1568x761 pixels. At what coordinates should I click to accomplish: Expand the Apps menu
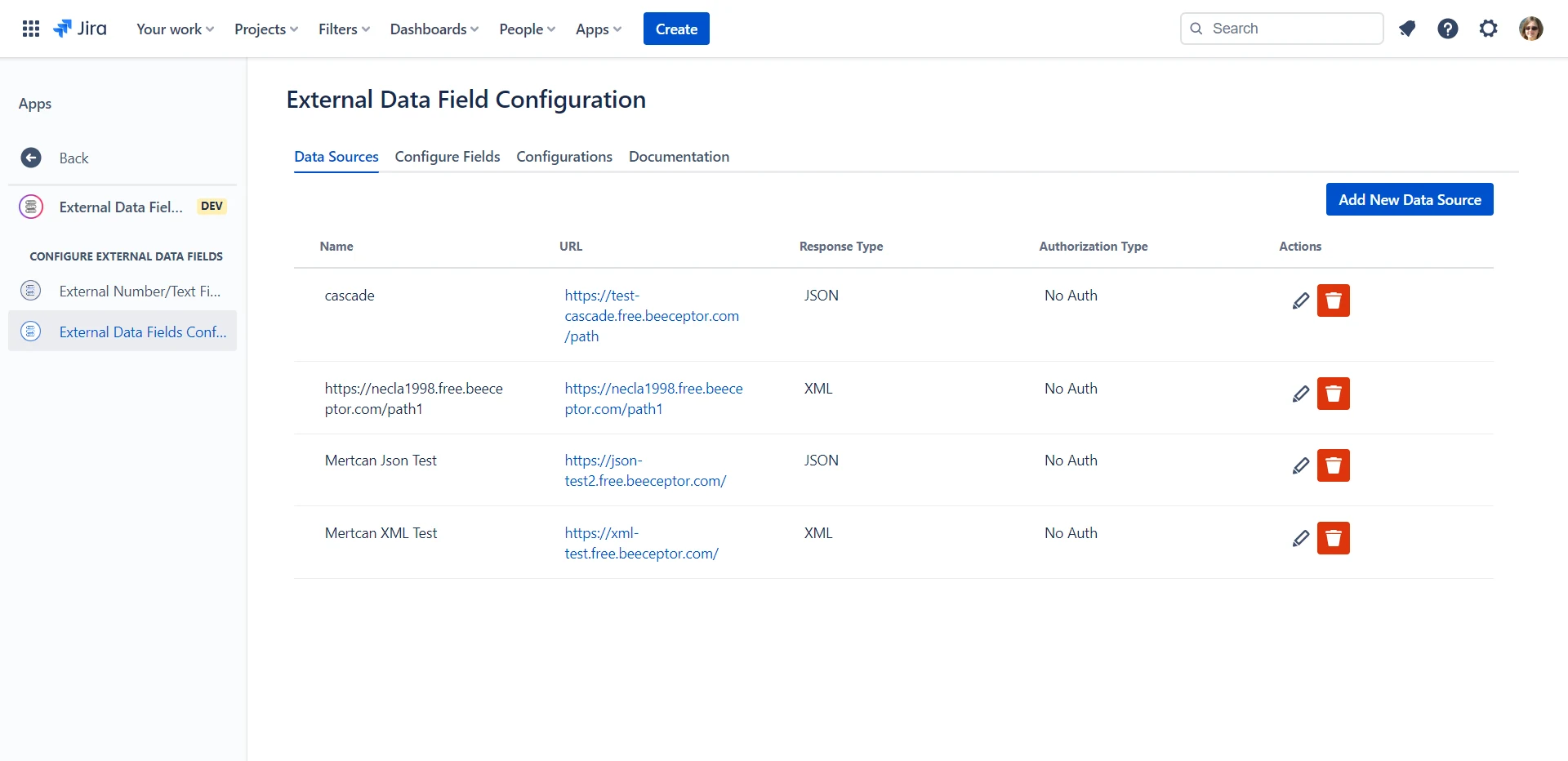pyautogui.click(x=599, y=29)
